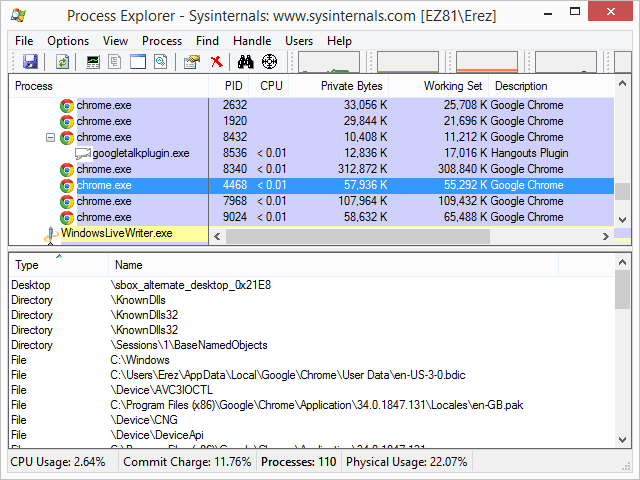
Task: Select the \Sessions\1\BaseNamedObjects handle entry
Action: pyautogui.click(x=189, y=345)
